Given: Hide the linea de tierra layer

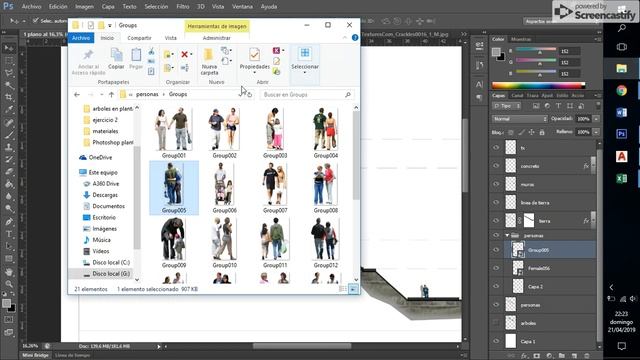Looking at the screenshot, I should tap(496, 202).
